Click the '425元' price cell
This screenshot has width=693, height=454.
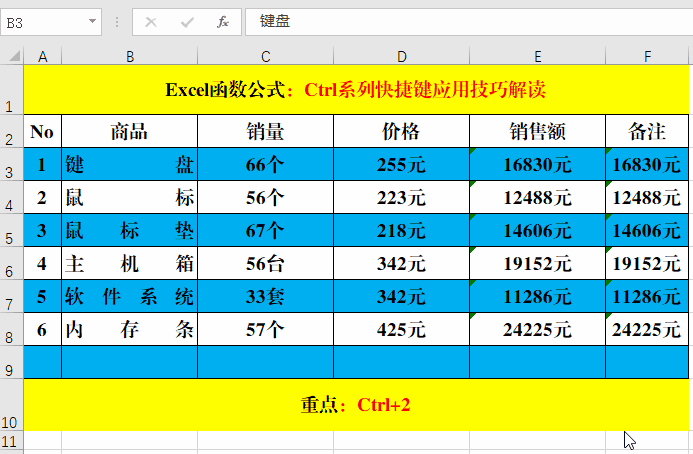tap(401, 329)
